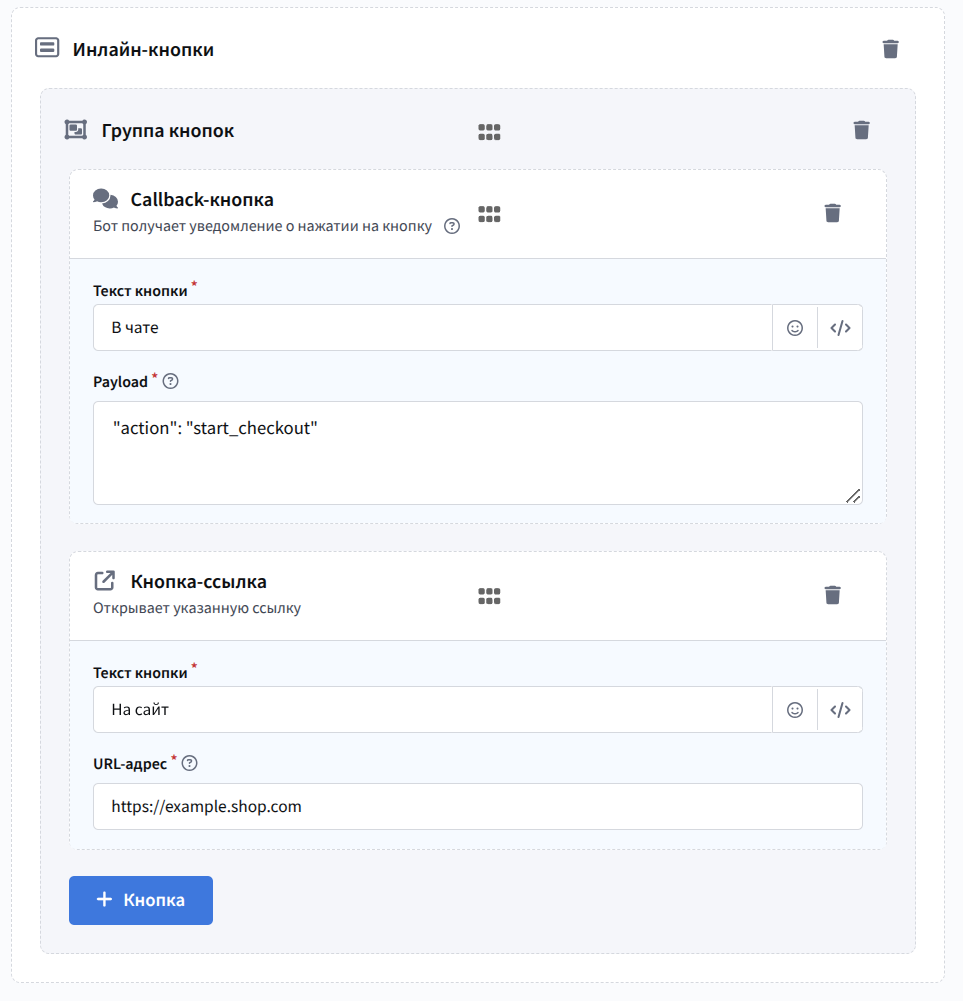This screenshot has width=963, height=1001.
Task: Open emoji picker for 'На сайт' field
Action: pos(795,710)
